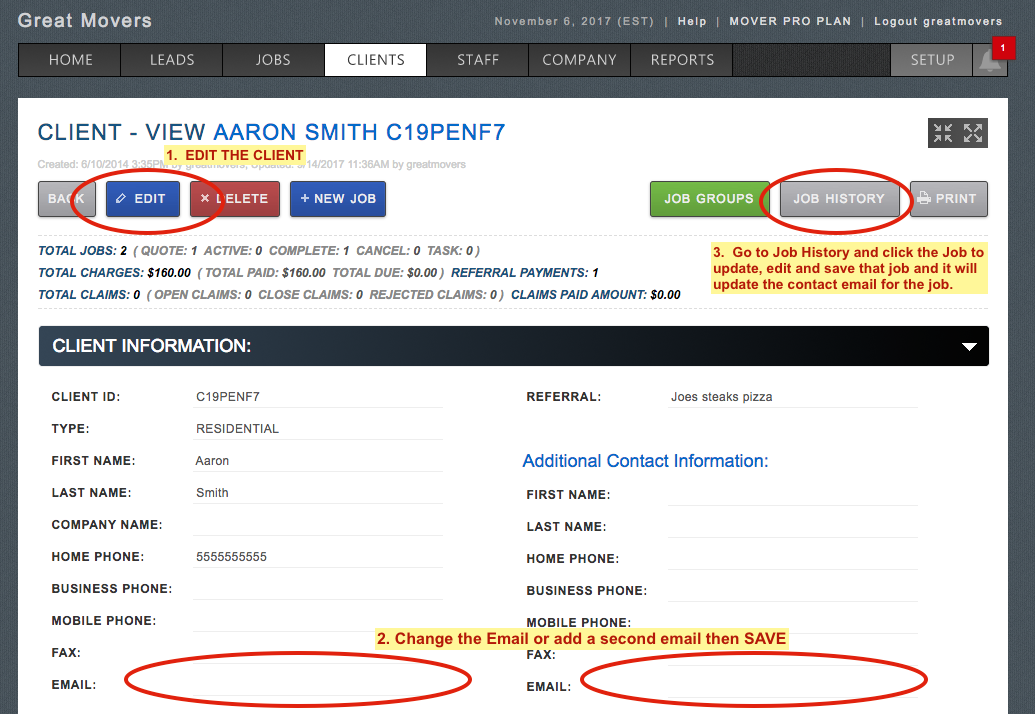Open the Mover Pro Plan link
This screenshot has height=714, width=1035.
(790, 21)
